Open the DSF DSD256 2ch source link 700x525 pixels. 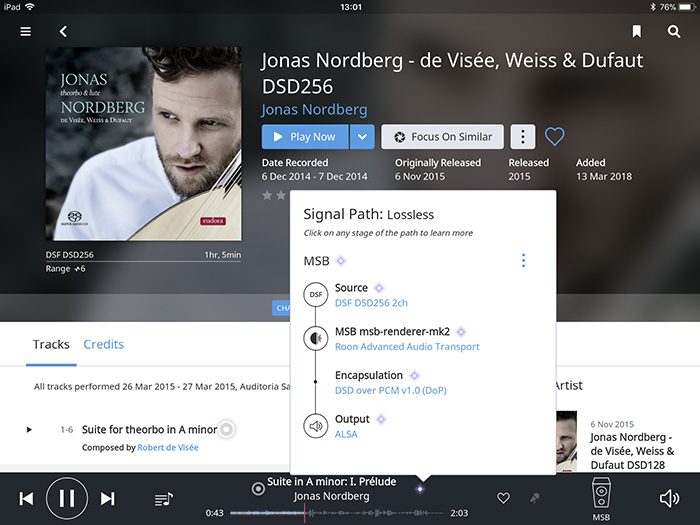click(371, 303)
